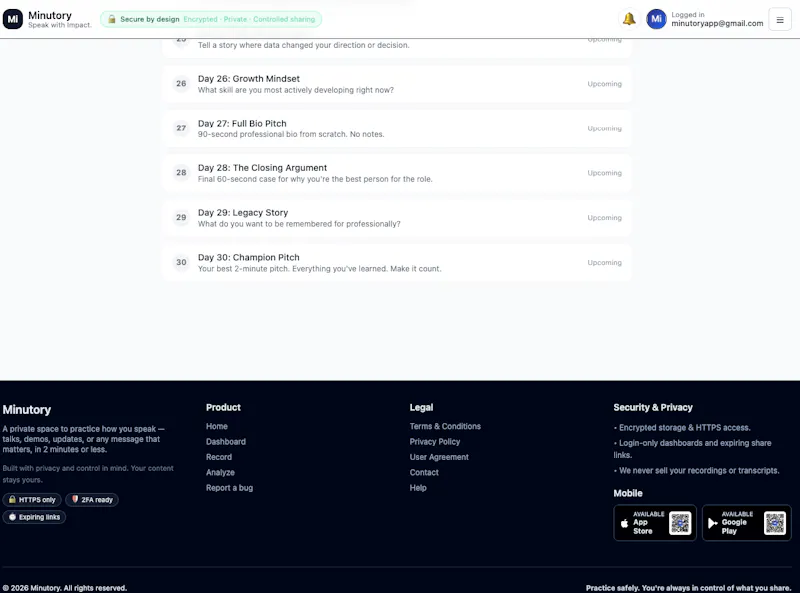Click the Day 26 number badge
The image size is (800, 593).
coord(181,84)
